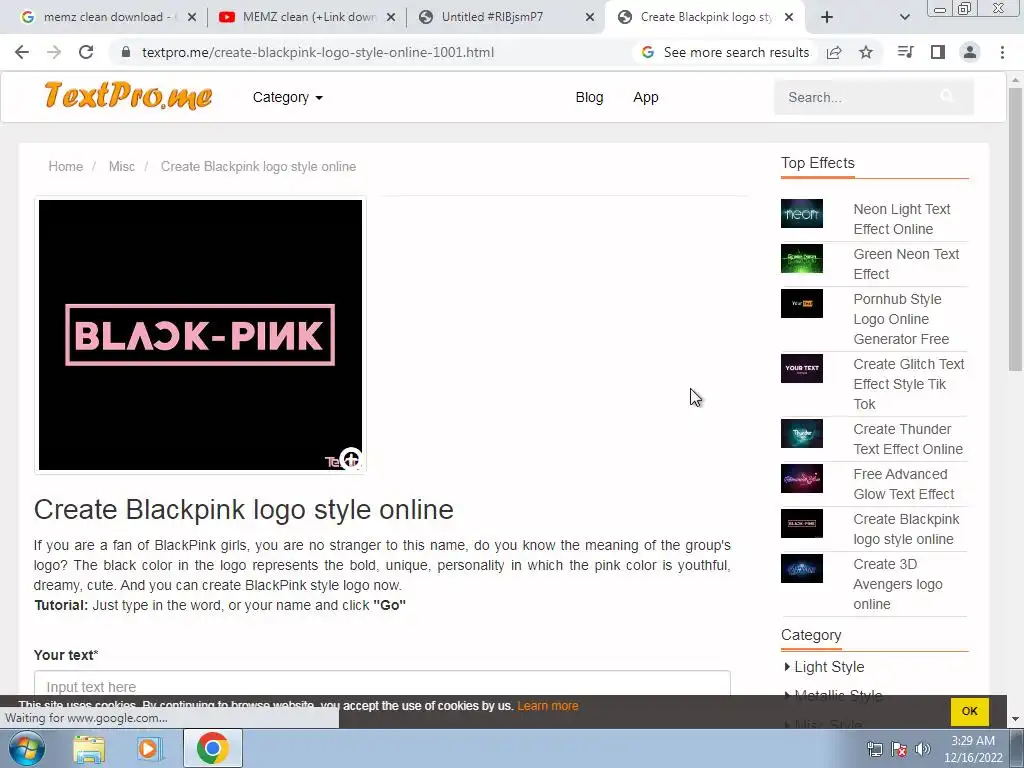Click the volume speaker tray icon
The width and height of the screenshot is (1024, 768).
point(923,749)
